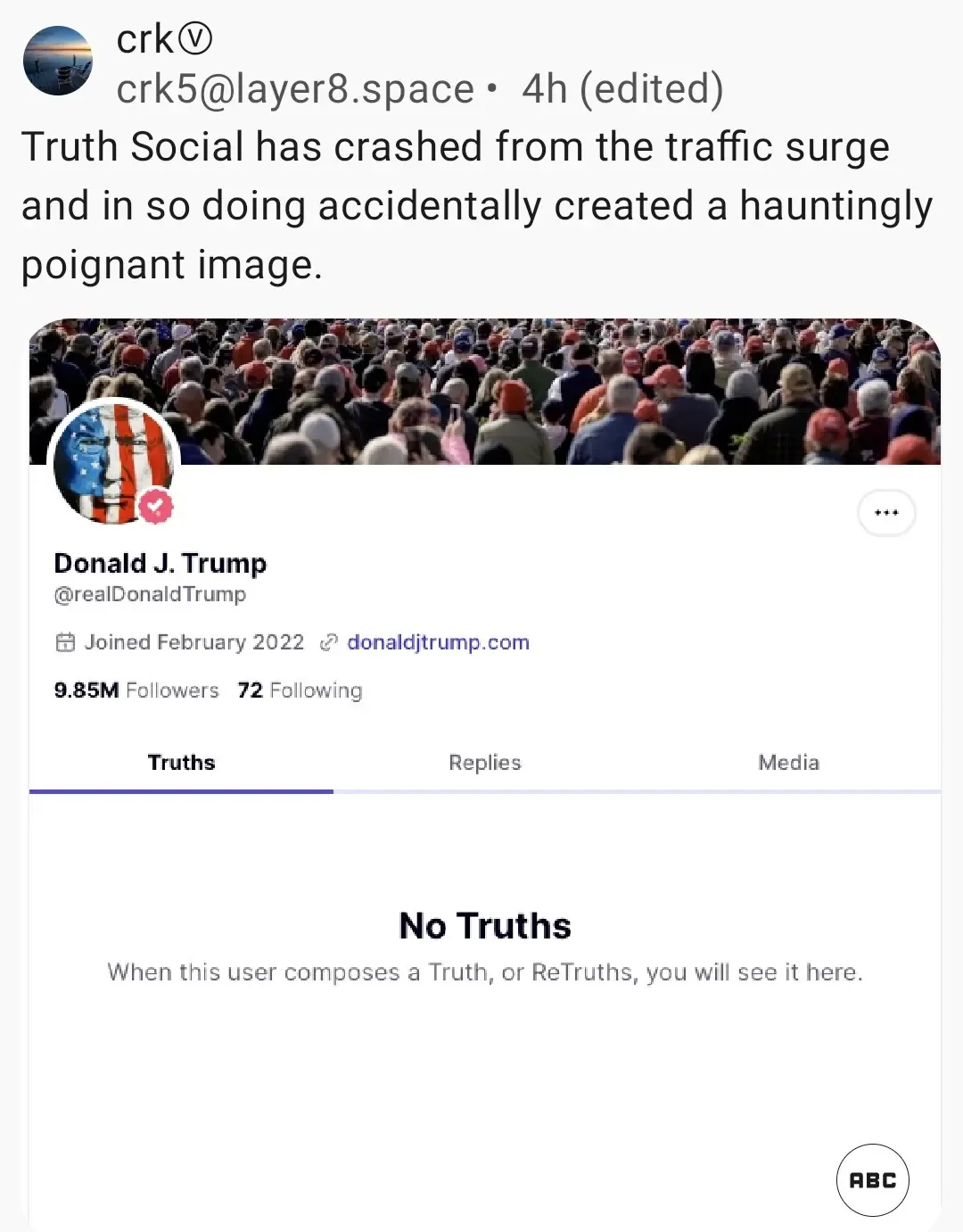View the crowd banner image
This screenshot has height=1232, width=963.
pyautogui.click(x=485, y=392)
